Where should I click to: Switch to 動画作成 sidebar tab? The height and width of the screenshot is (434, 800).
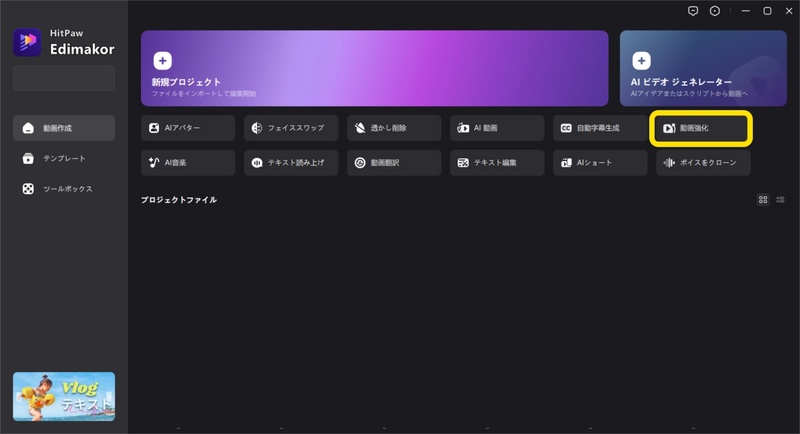click(64, 128)
